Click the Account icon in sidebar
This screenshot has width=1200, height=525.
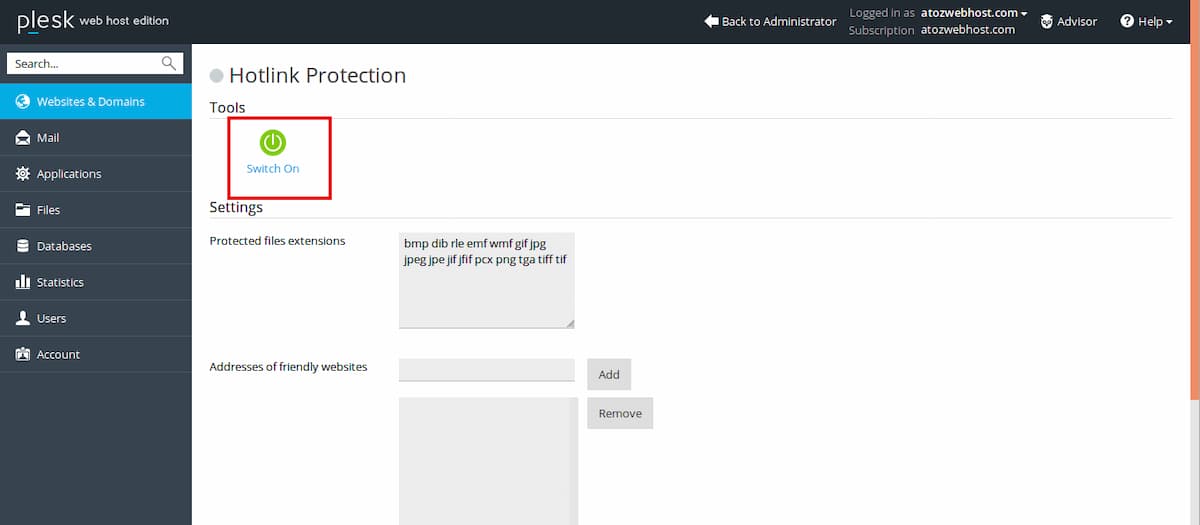(22, 354)
